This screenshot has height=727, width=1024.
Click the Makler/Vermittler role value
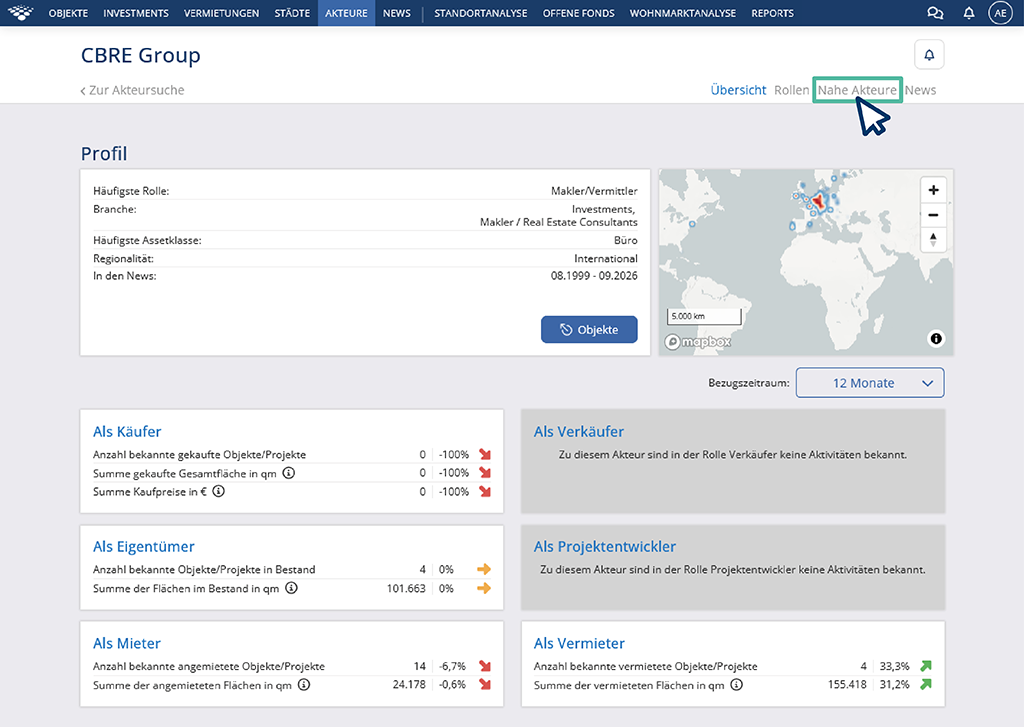(594, 191)
